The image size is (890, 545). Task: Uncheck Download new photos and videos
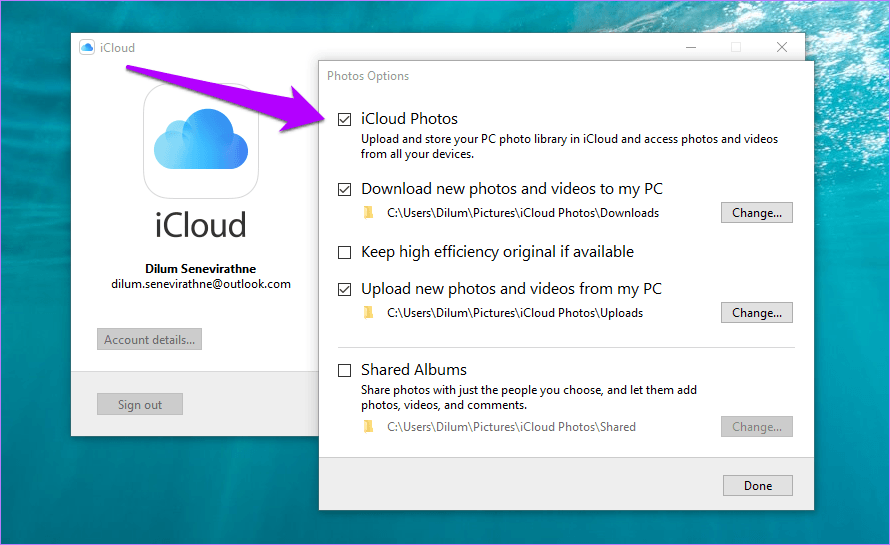click(x=345, y=189)
